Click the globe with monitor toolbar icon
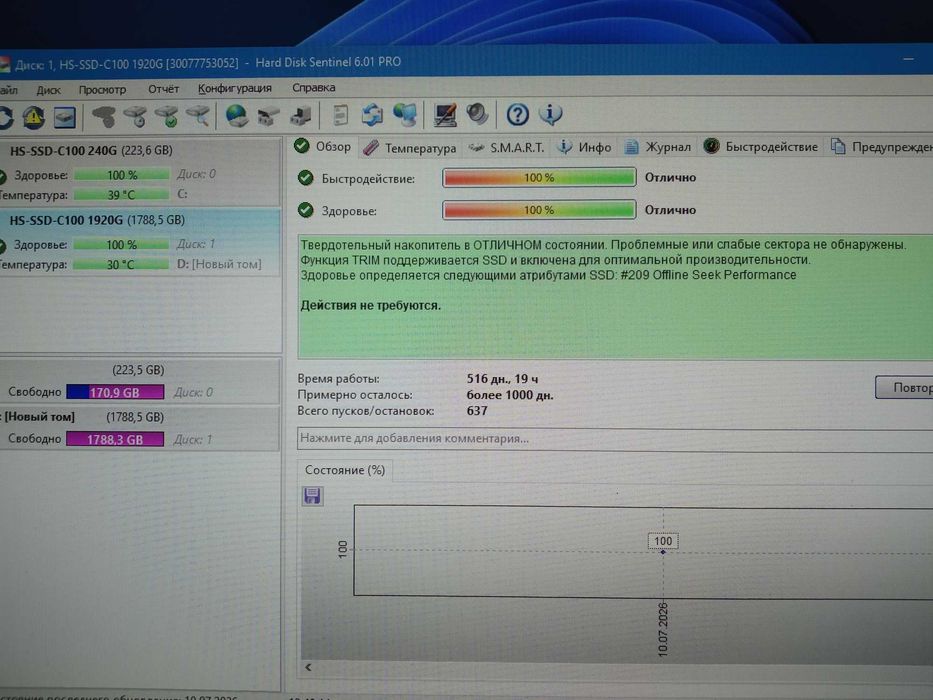933x700 pixels. (405, 115)
